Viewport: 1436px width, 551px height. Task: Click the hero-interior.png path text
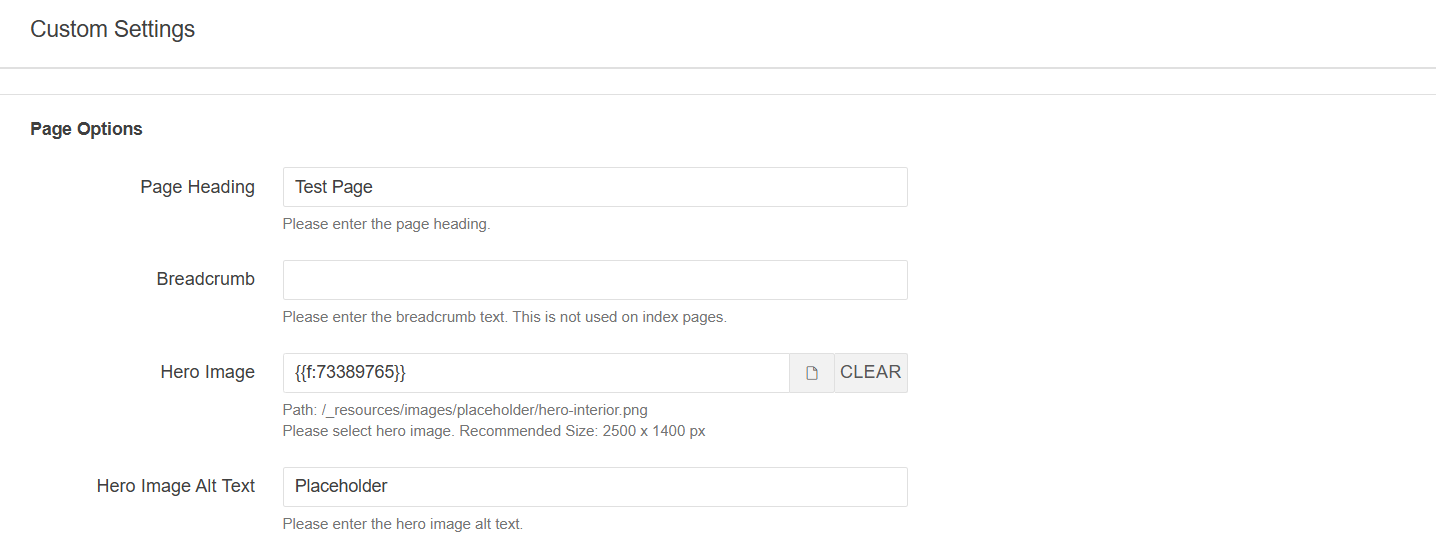(472, 410)
